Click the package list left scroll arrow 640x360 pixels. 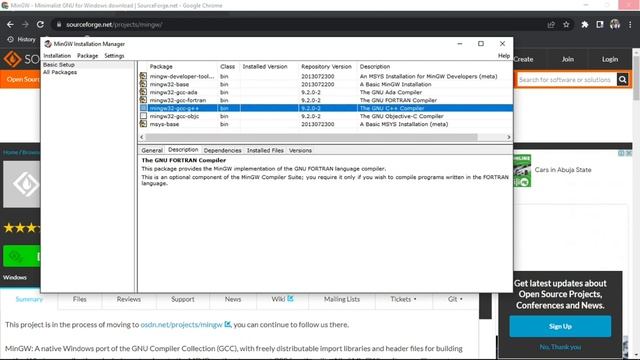(142, 137)
